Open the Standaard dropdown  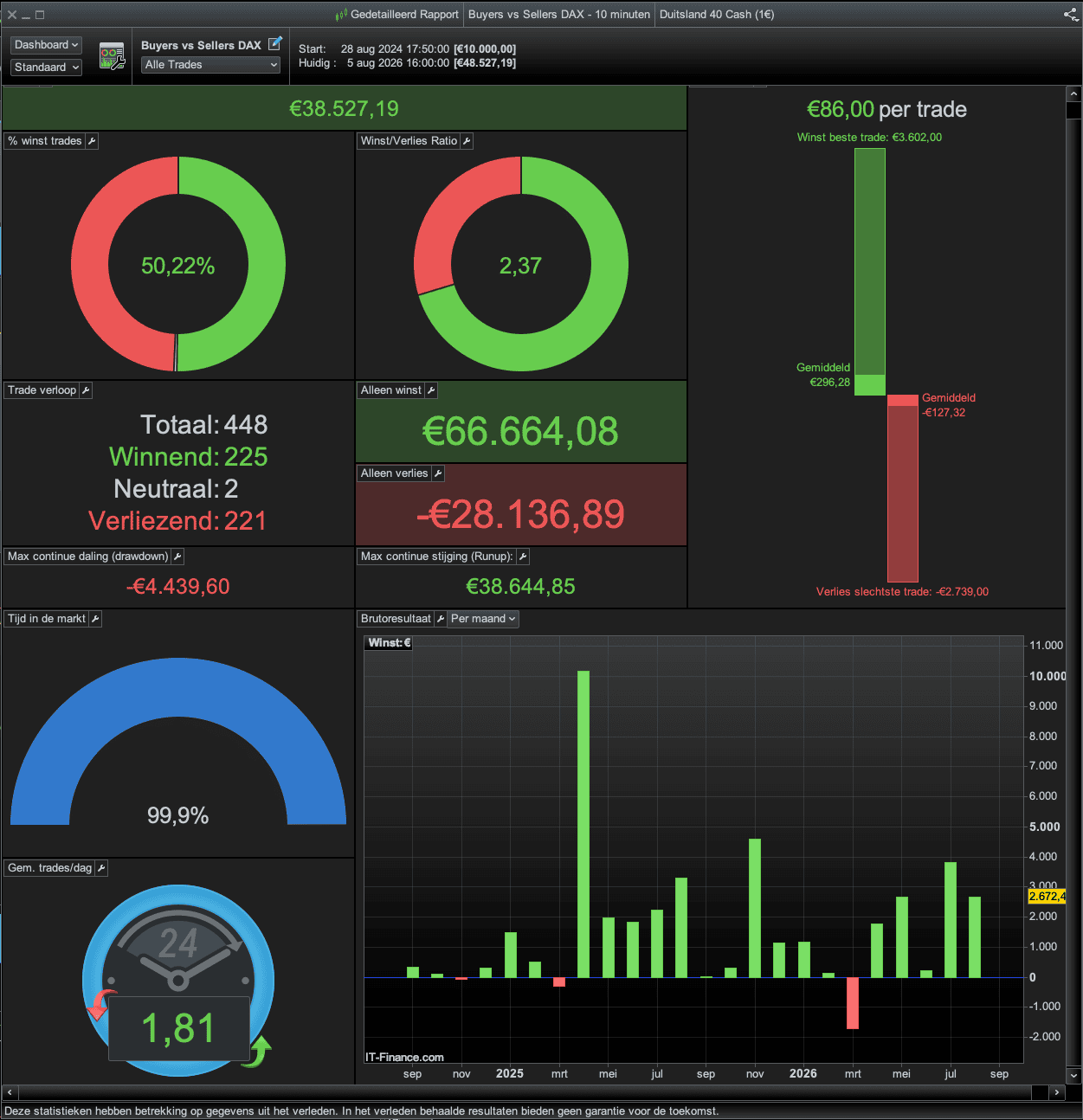[47, 67]
